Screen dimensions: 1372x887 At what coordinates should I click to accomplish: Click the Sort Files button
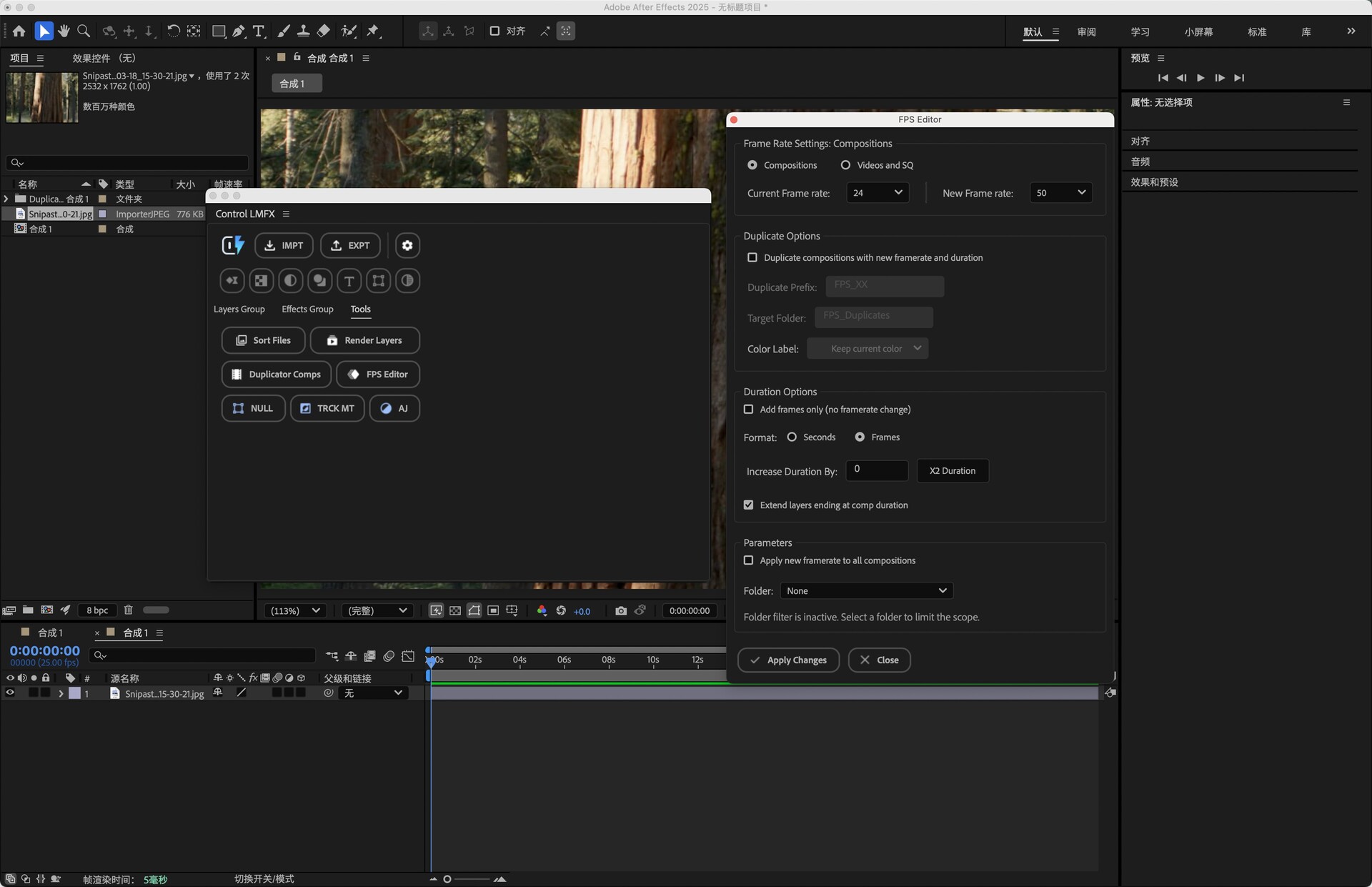pyautogui.click(x=263, y=340)
